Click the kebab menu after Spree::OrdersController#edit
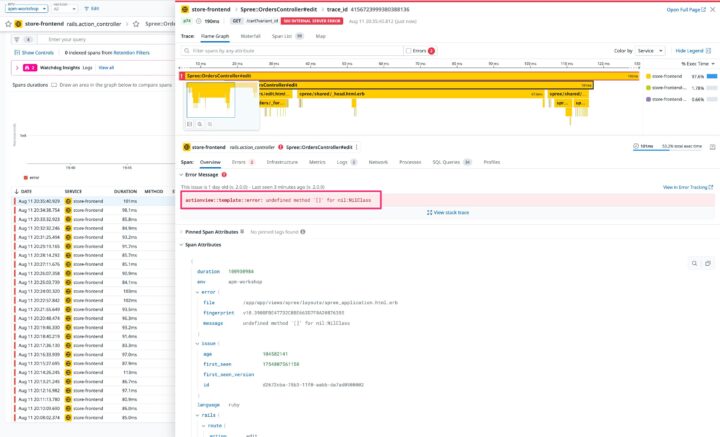Image resolution: width=720 pixels, height=437 pixels. [x=356, y=147]
